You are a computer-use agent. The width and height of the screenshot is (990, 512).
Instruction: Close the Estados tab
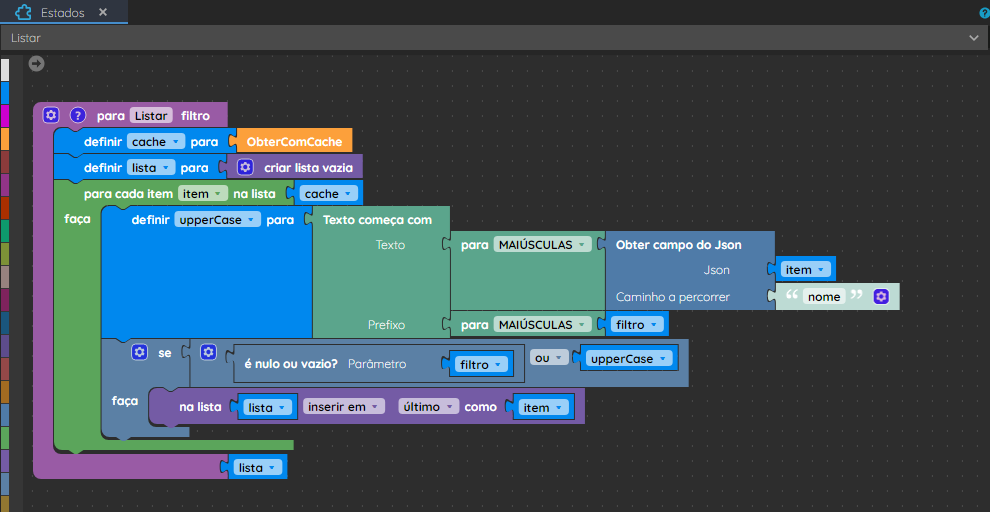(103, 12)
